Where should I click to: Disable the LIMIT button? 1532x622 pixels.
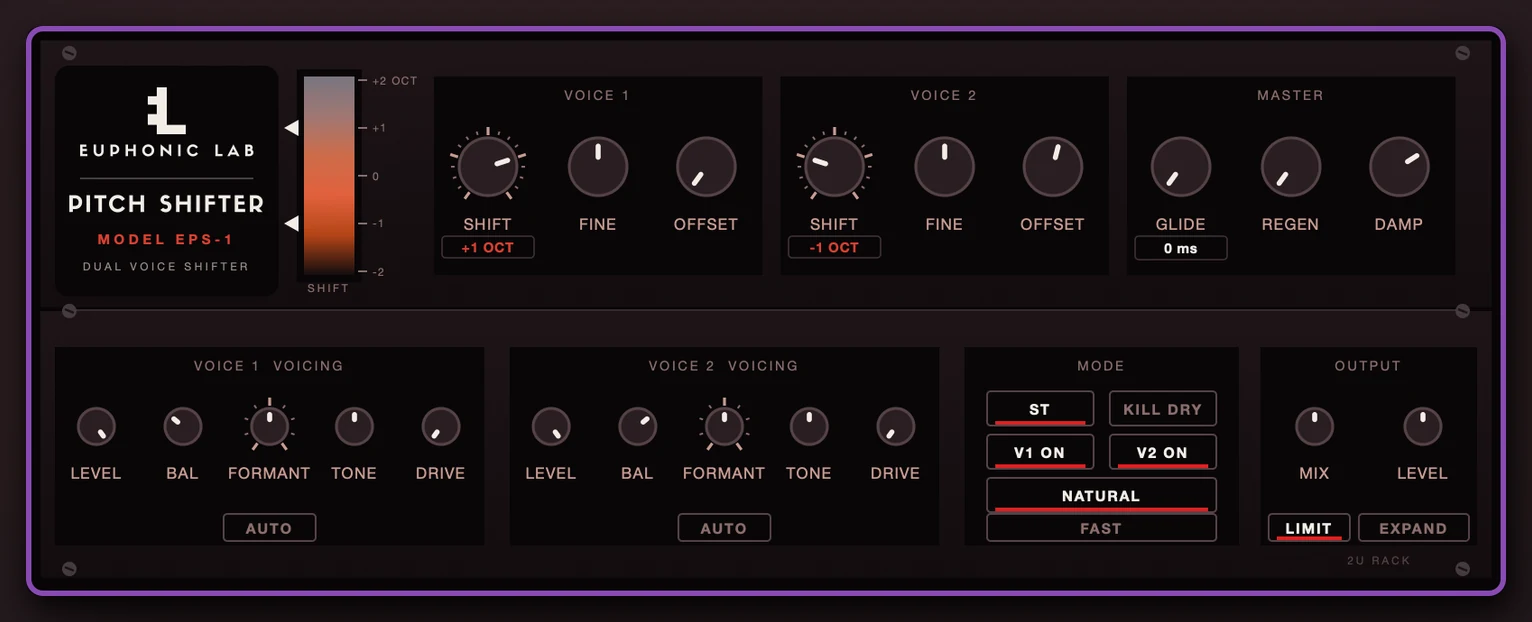pos(1309,528)
